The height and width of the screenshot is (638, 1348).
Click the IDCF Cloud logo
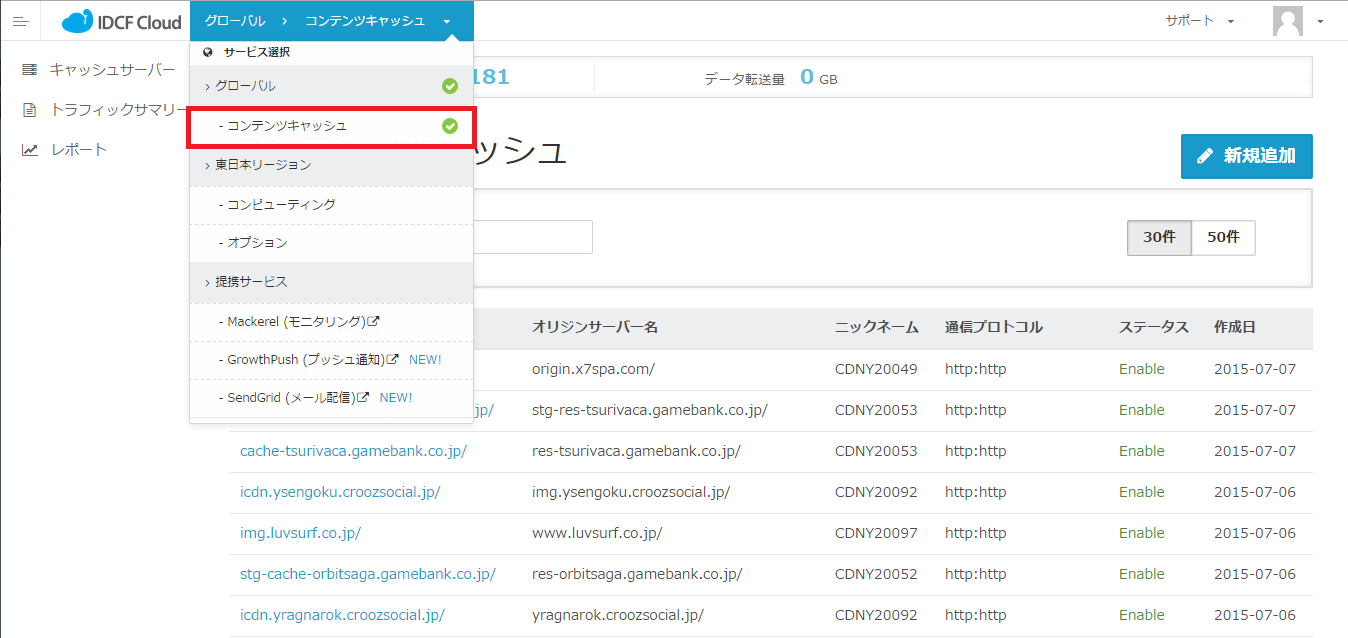(x=121, y=21)
